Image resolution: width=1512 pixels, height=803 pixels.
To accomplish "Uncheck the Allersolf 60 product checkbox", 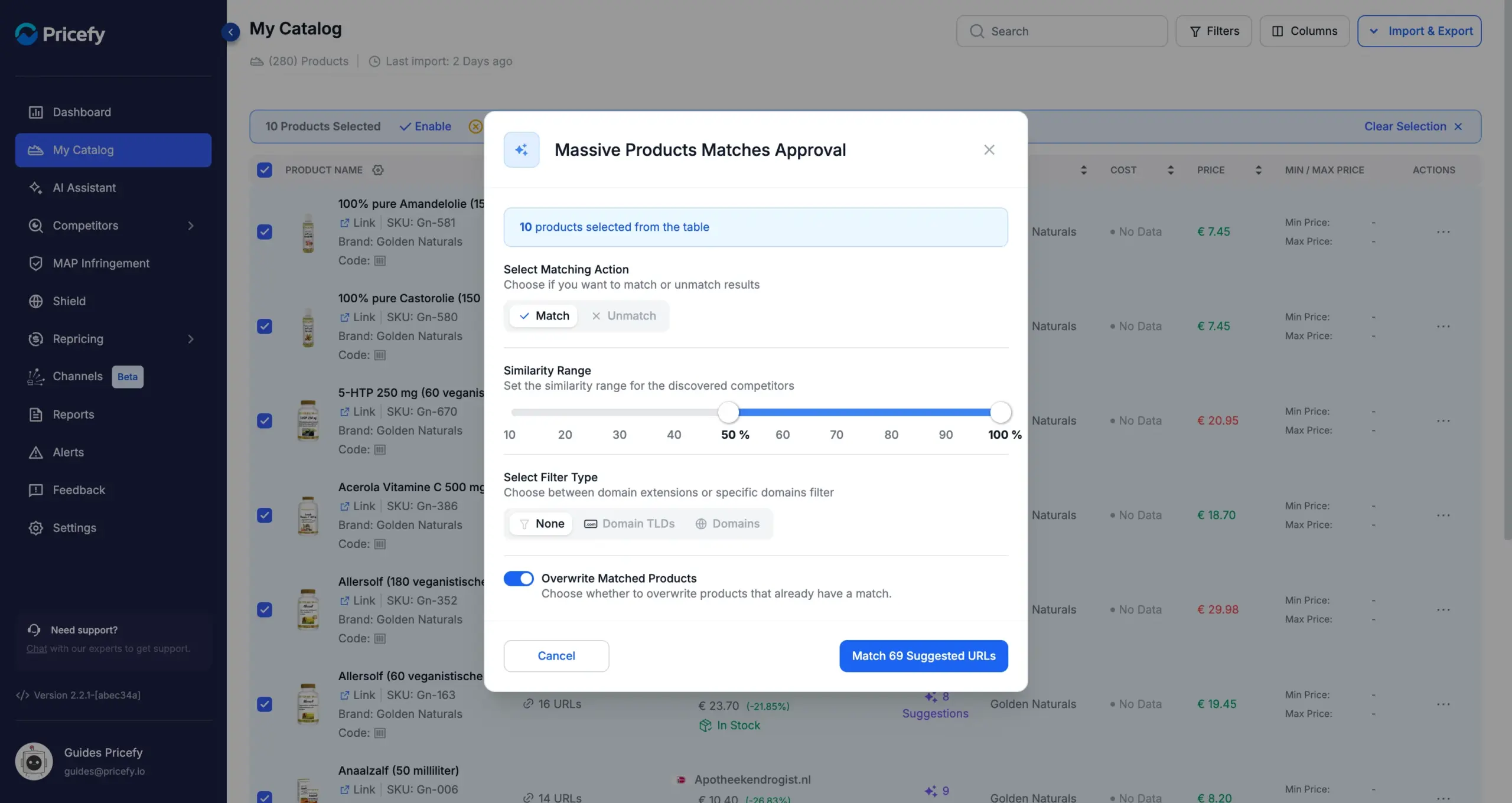I will click(265, 704).
